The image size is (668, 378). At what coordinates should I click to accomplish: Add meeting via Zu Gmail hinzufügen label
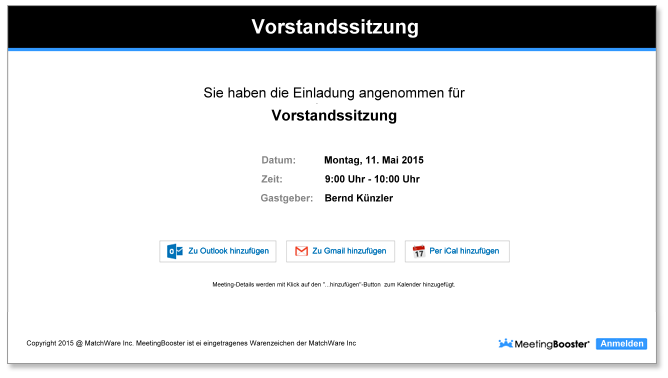click(349, 251)
